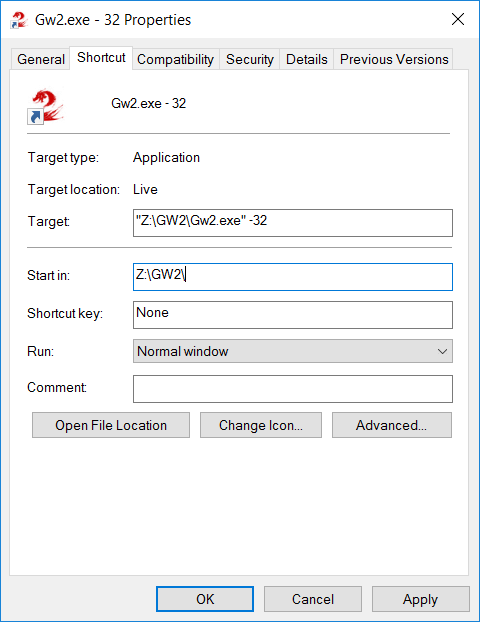Image resolution: width=480 pixels, height=622 pixels.
Task: Click the Comment text field
Action: (293, 389)
